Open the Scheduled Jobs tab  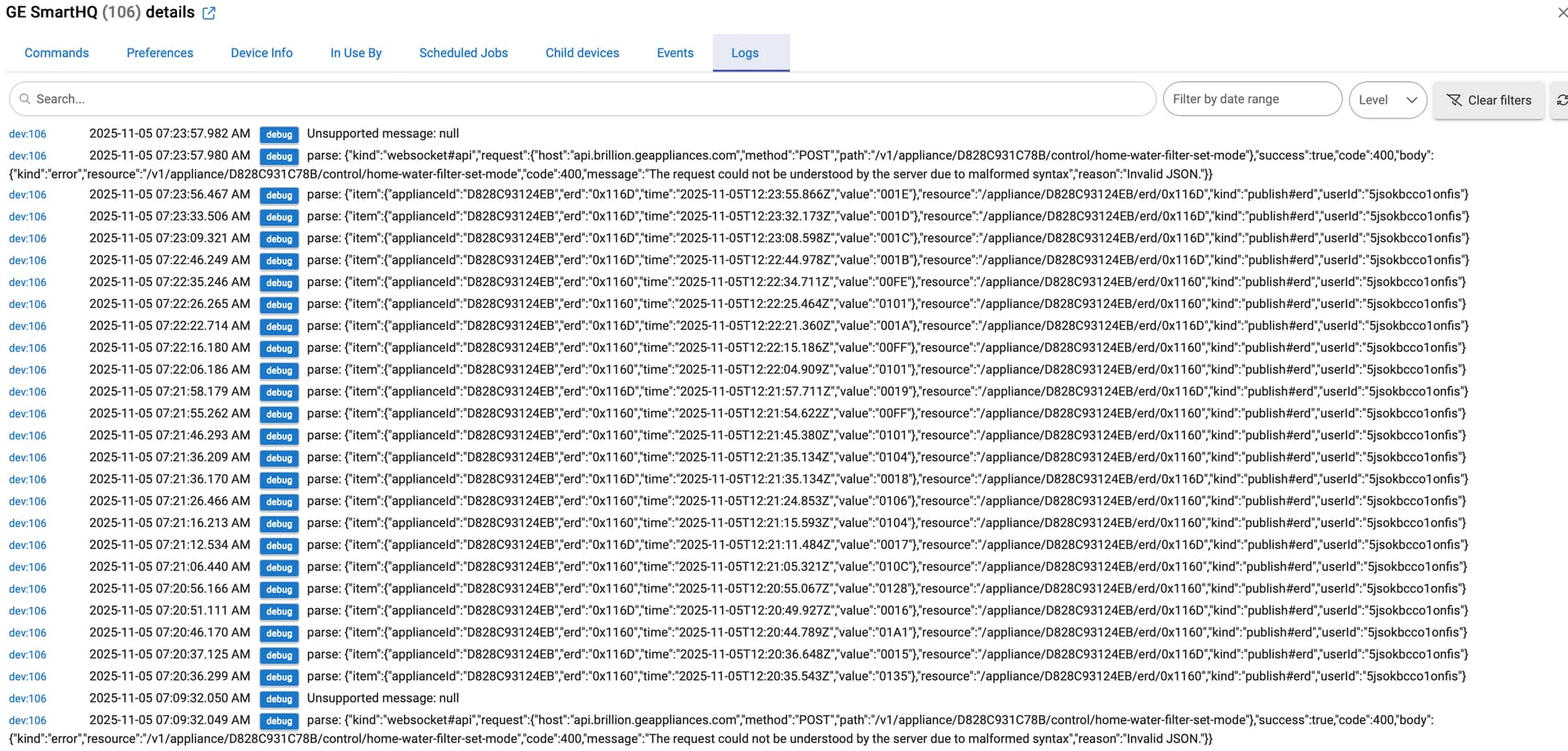point(463,52)
